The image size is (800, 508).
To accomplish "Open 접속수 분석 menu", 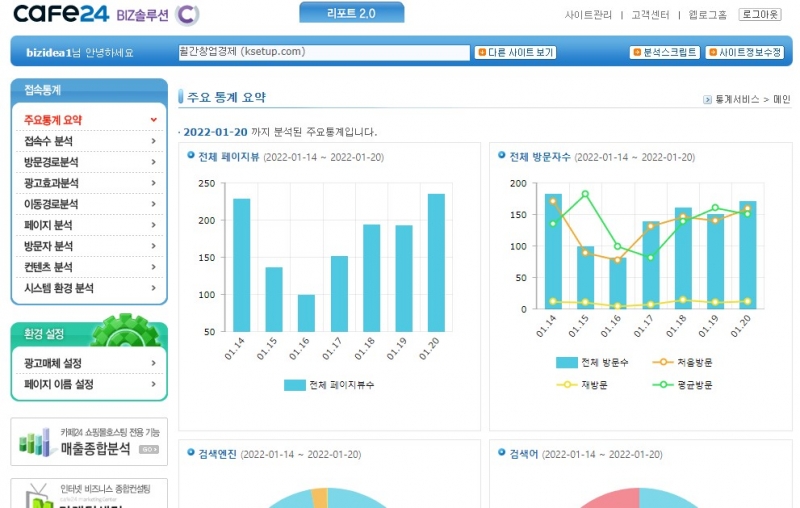I will point(48,141).
